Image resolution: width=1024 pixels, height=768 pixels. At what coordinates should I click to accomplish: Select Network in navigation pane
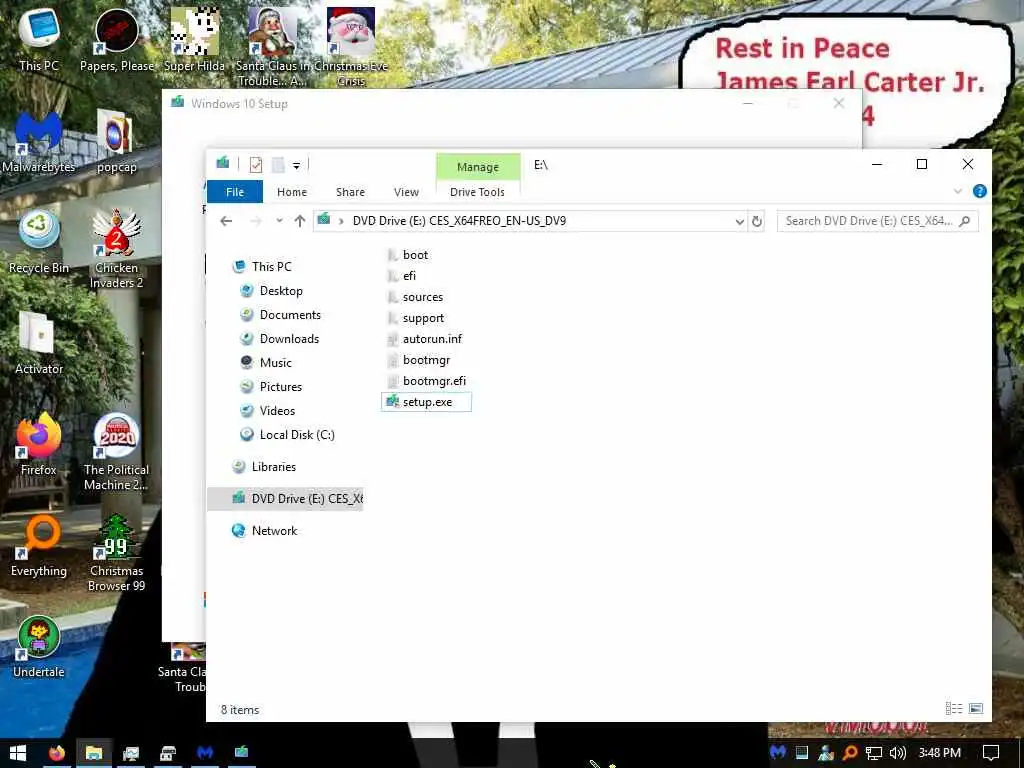pyautogui.click(x=265, y=531)
